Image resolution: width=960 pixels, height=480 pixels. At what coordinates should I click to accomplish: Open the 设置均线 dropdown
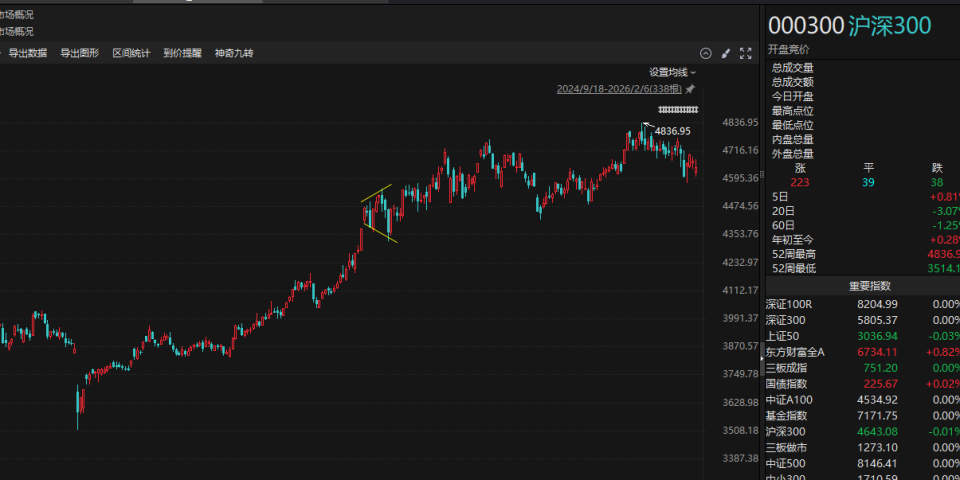pos(673,72)
